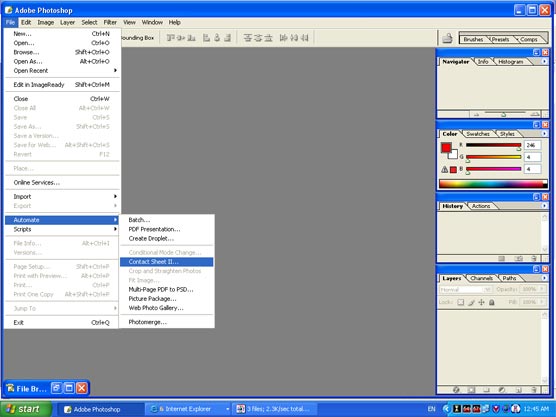The height and width of the screenshot is (417, 556).
Task: Open the Opacity slider arrow in Layers panel
Action: click(542, 289)
